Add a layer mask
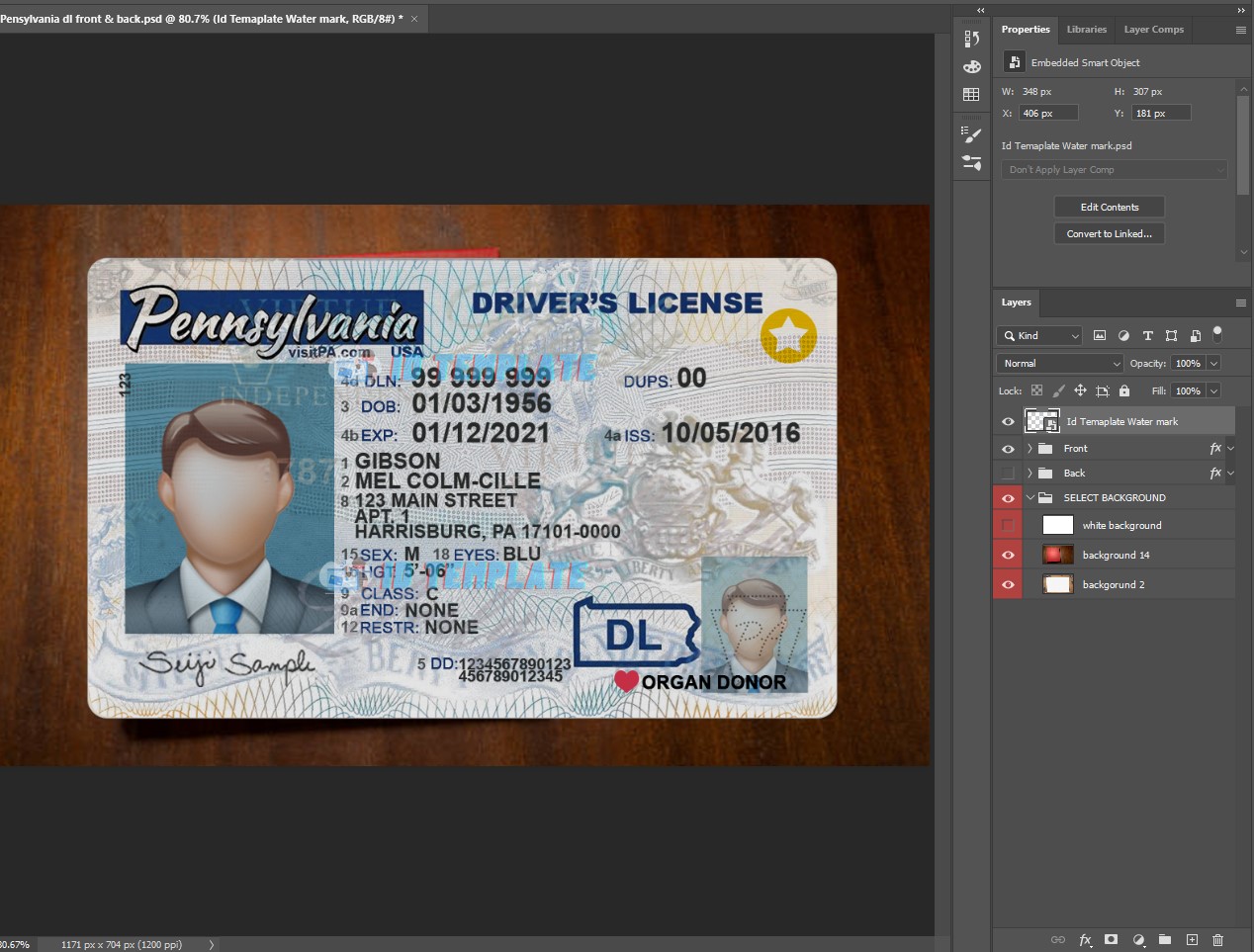This screenshot has width=1254, height=952. 1112,940
